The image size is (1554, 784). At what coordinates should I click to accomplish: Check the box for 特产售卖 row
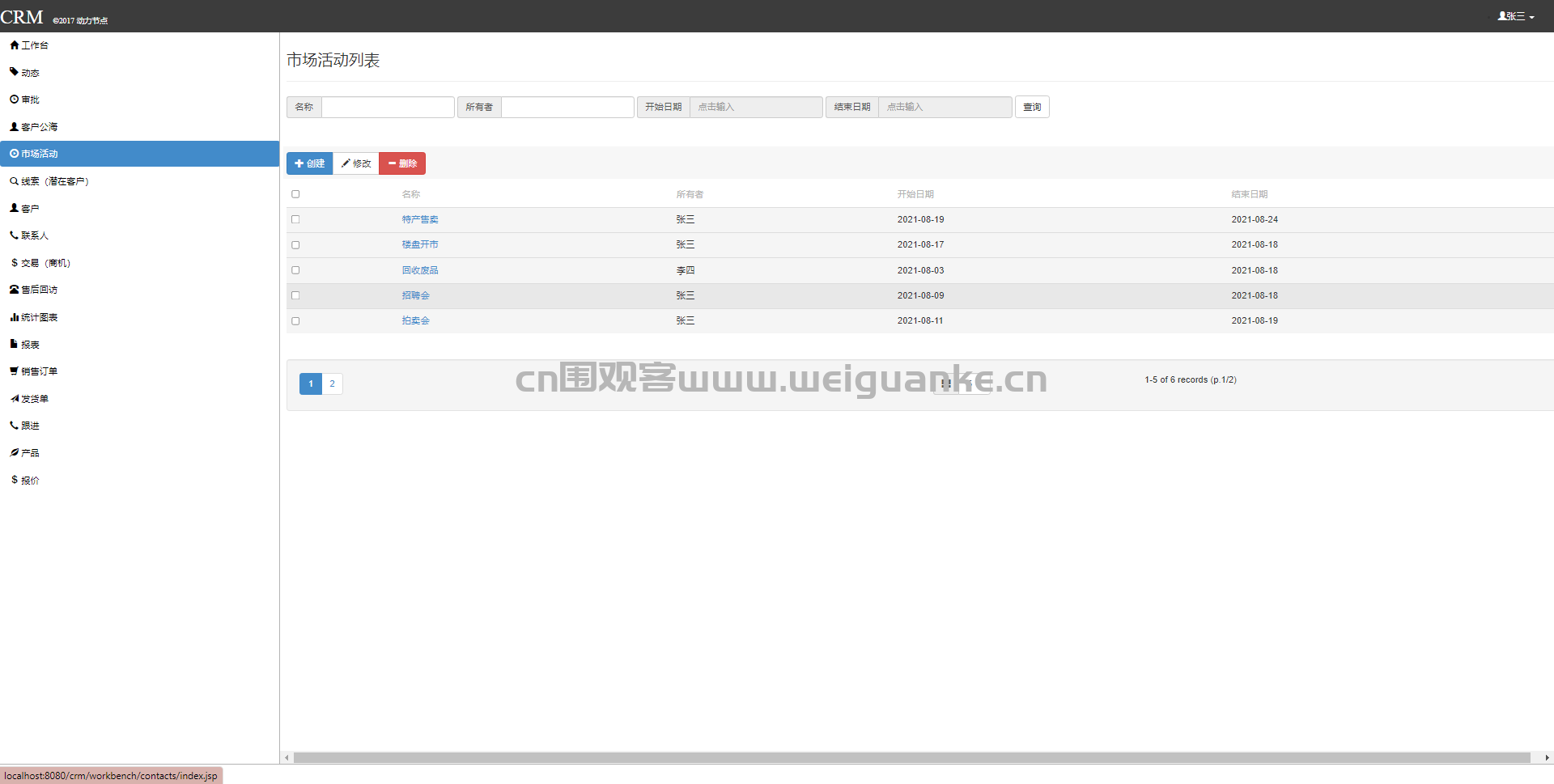295,219
